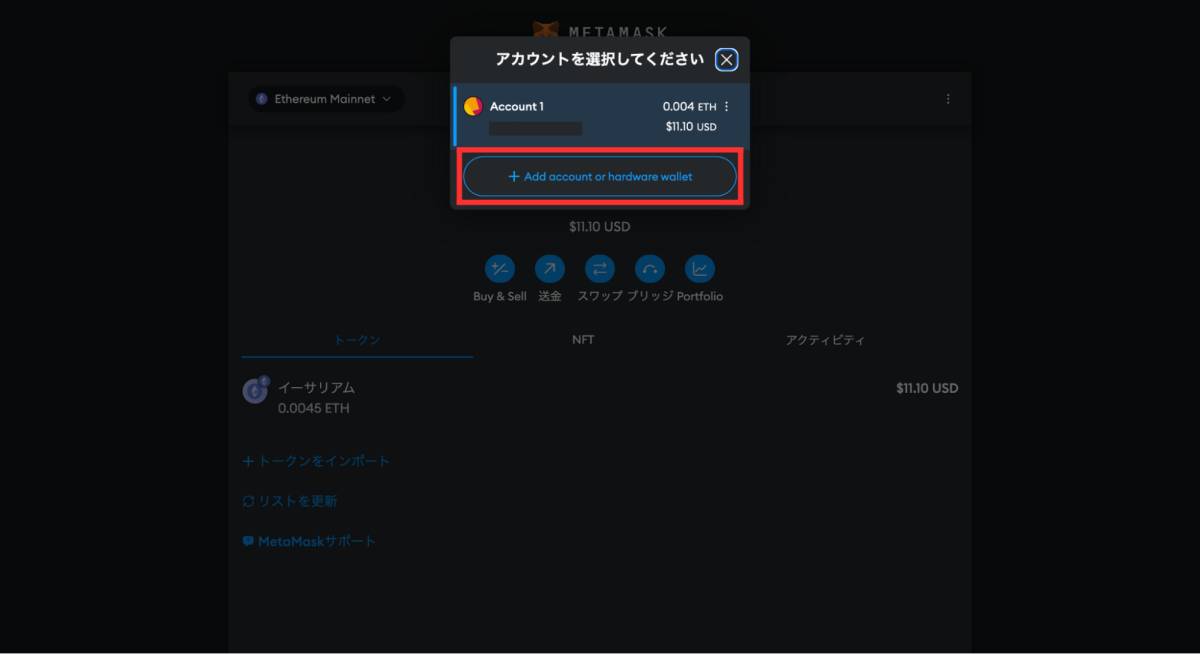Image resolution: width=1200 pixels, height=654 pixels.
Task: Click Add account or hardware wallet
Action: point(598,176)
